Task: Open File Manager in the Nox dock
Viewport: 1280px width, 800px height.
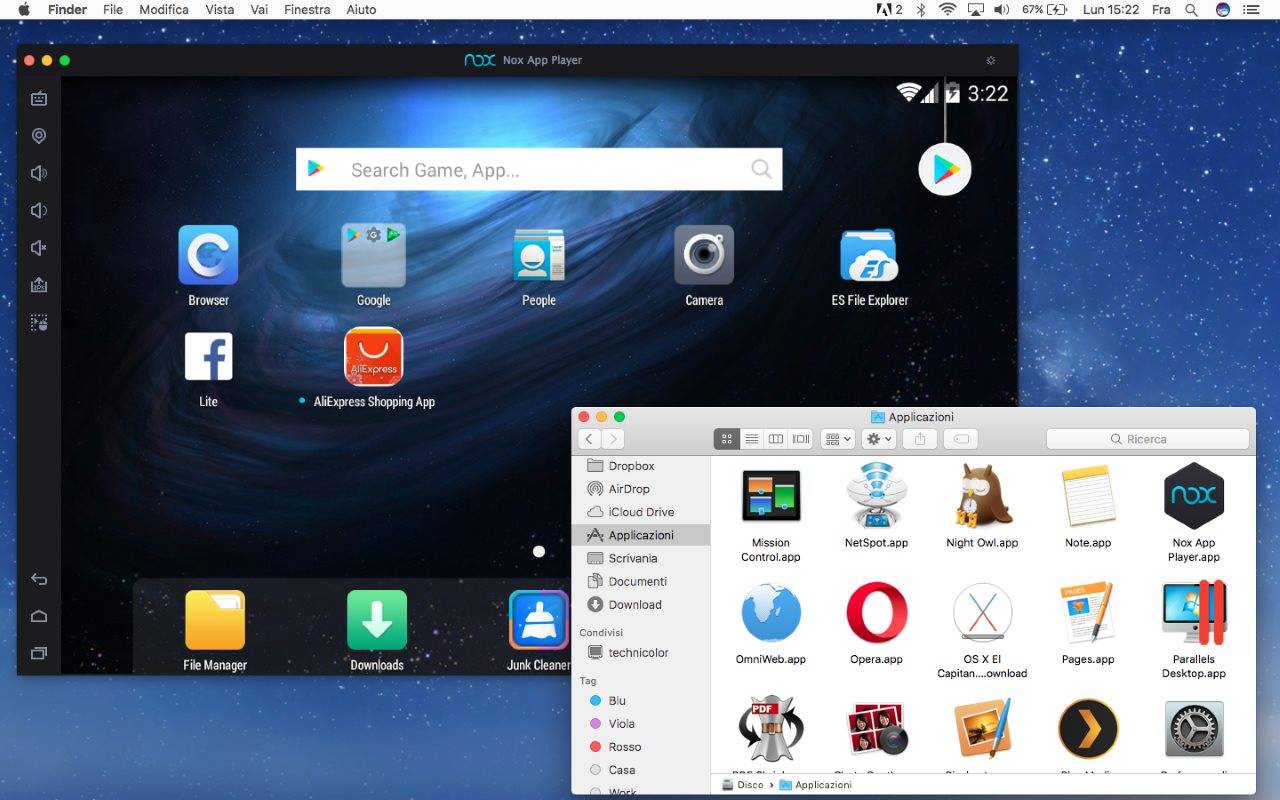Action: pyautogui.click(x=215, y=620)
